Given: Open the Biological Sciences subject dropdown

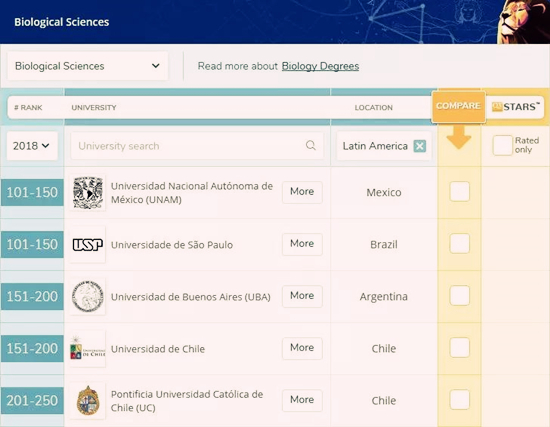Looking at the screenshot, I should [x=87, y=66].
